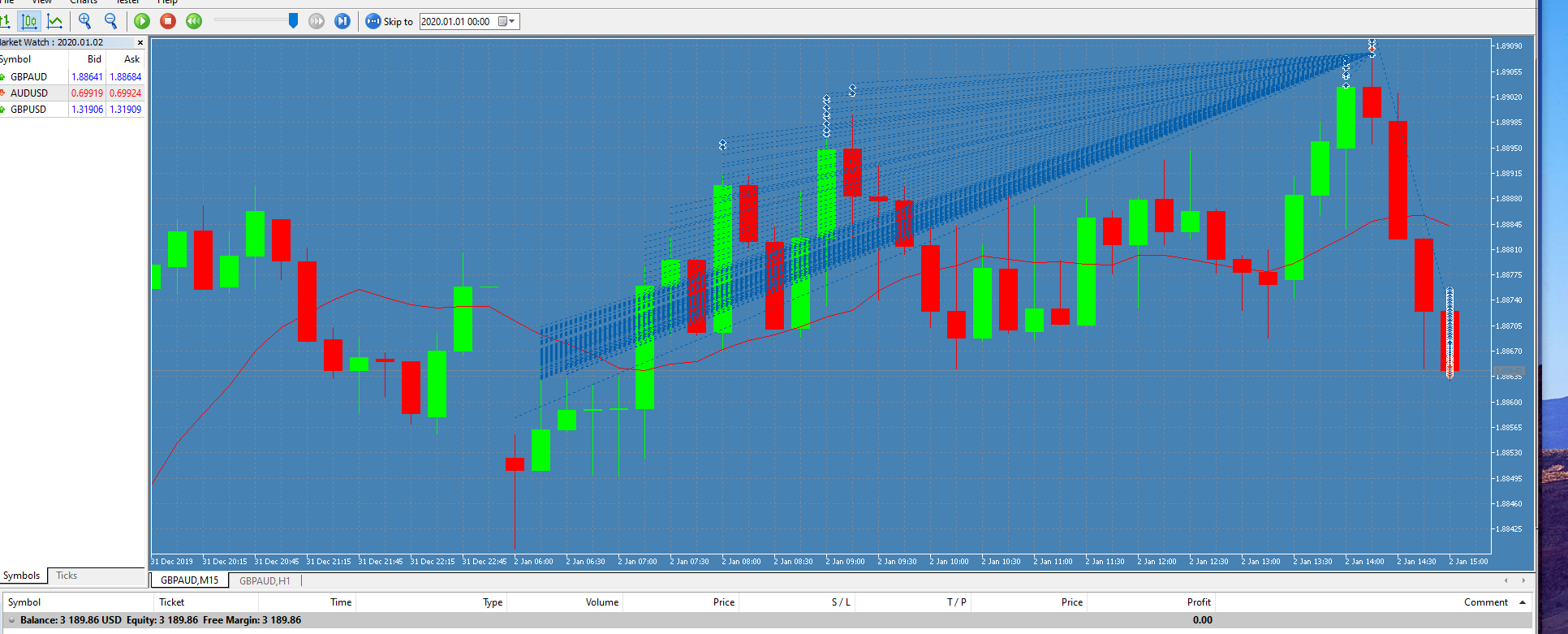The width and height of the screenshot is (1568, 634).
Task: Click the 1.89090 price axis label
Action: [x=1510, y=46]
